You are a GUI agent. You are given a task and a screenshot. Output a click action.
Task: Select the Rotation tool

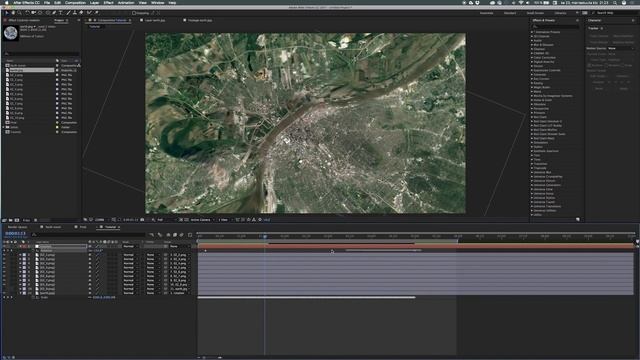(x=27, y=13)
